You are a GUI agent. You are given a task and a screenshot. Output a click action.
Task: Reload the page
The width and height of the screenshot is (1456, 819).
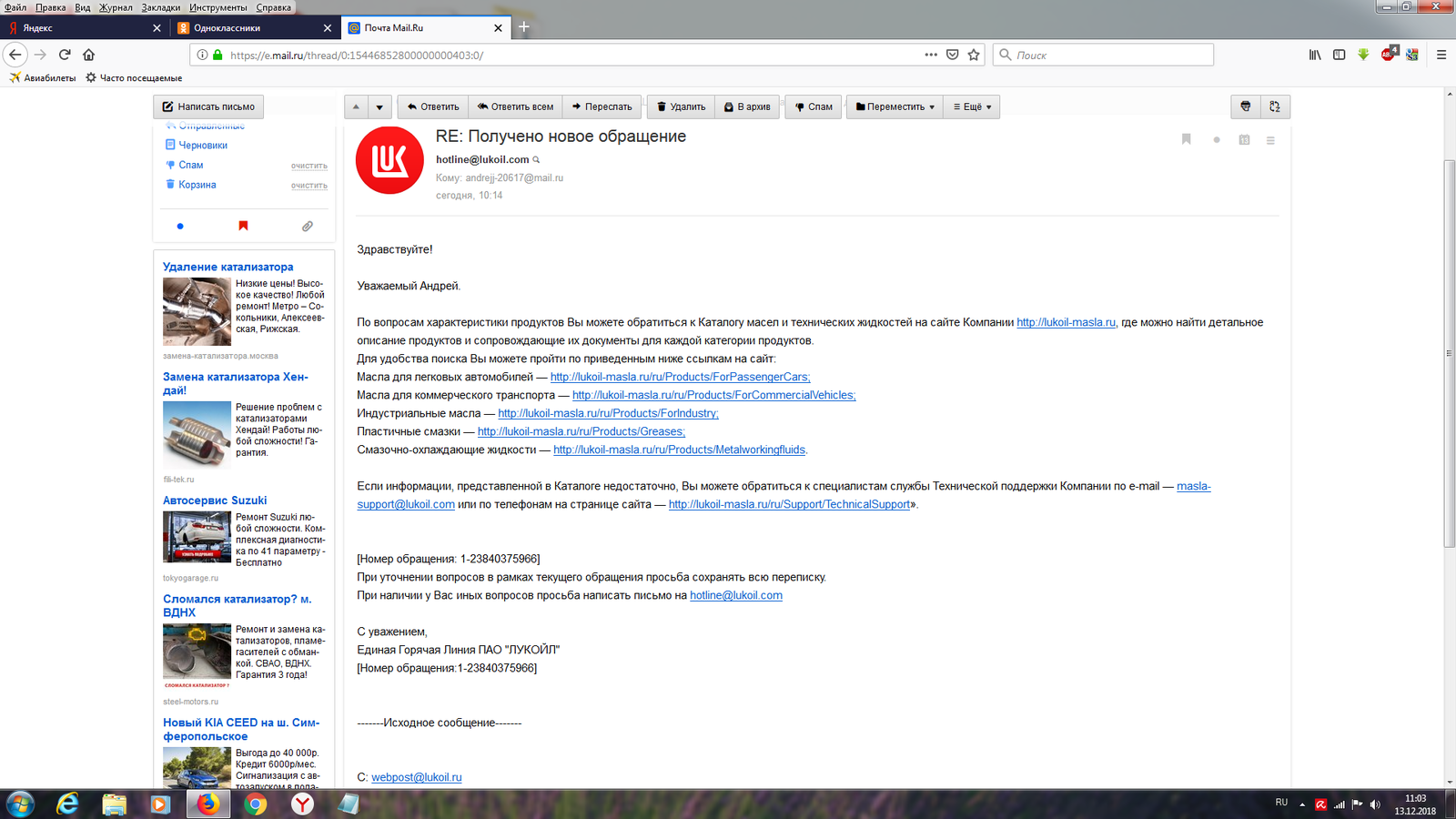click(x=65, y=55)
